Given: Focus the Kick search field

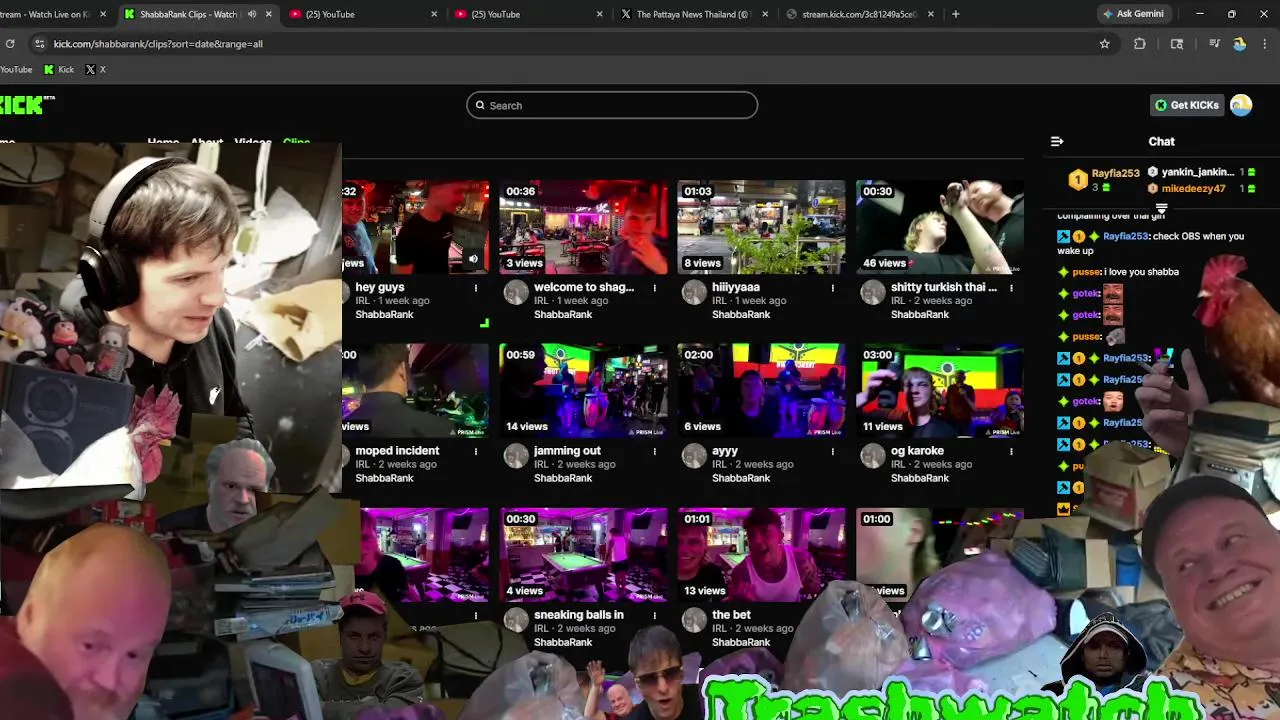Looking at the screenshot, I should click(x=612, y=105).
